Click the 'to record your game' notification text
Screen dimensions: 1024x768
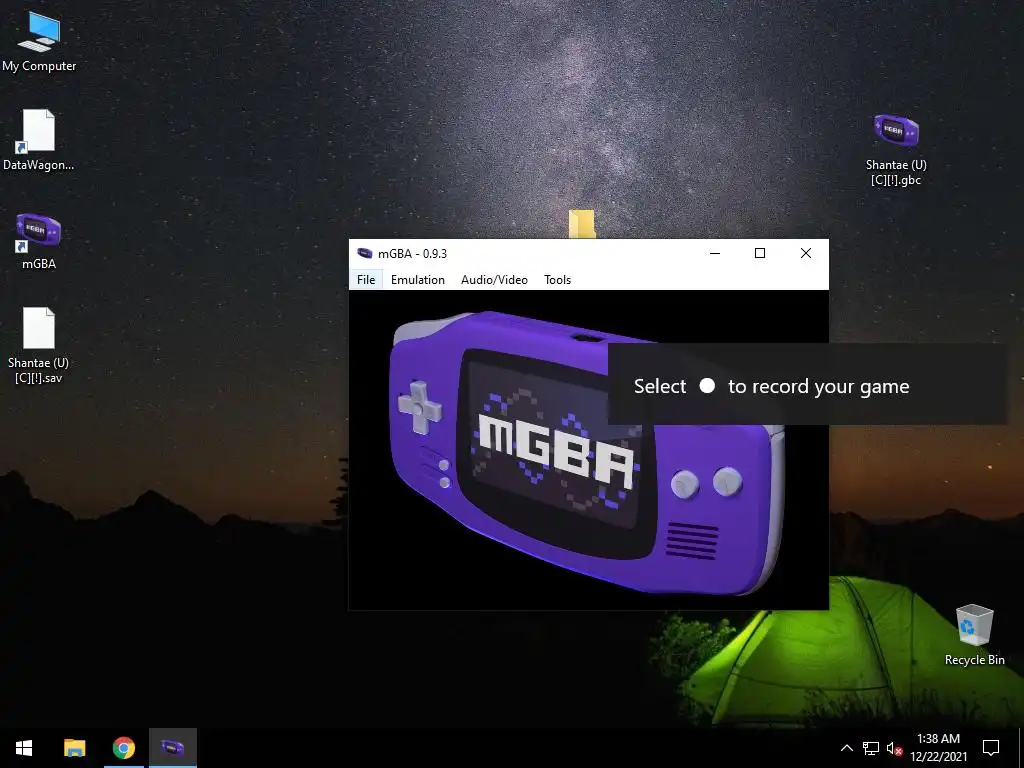coord(819,387)
